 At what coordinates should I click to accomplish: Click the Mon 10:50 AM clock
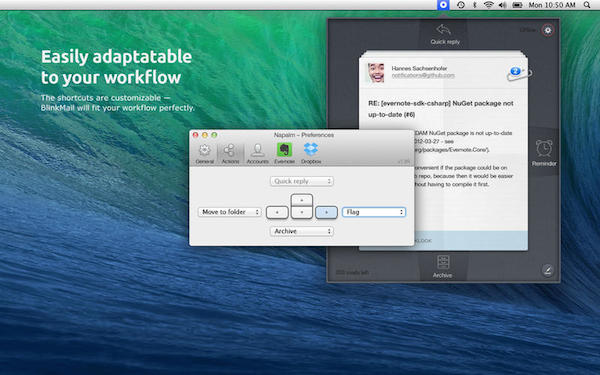point(552,5)
